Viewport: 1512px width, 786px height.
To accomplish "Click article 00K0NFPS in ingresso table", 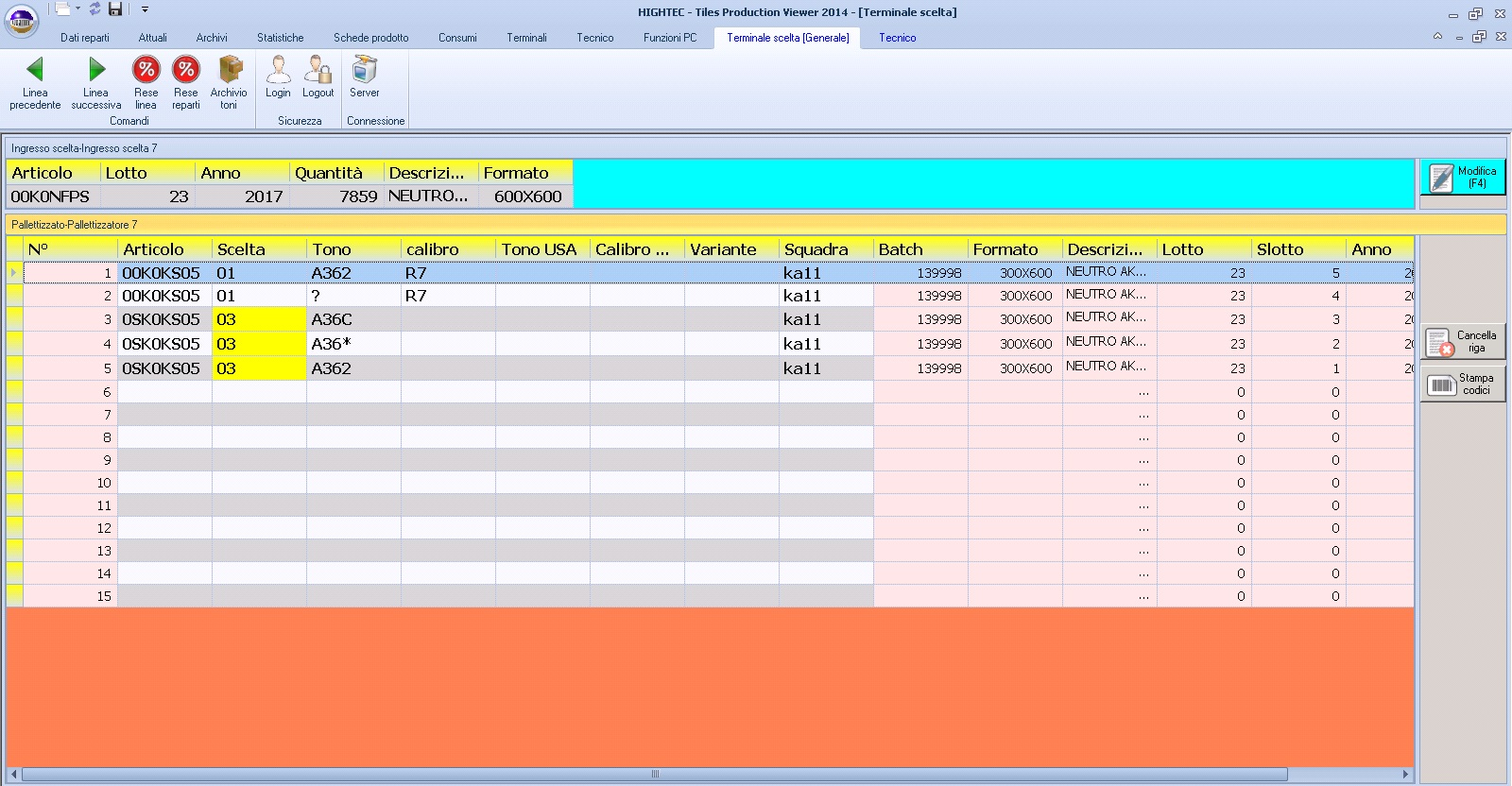I will tap(53, 196).
